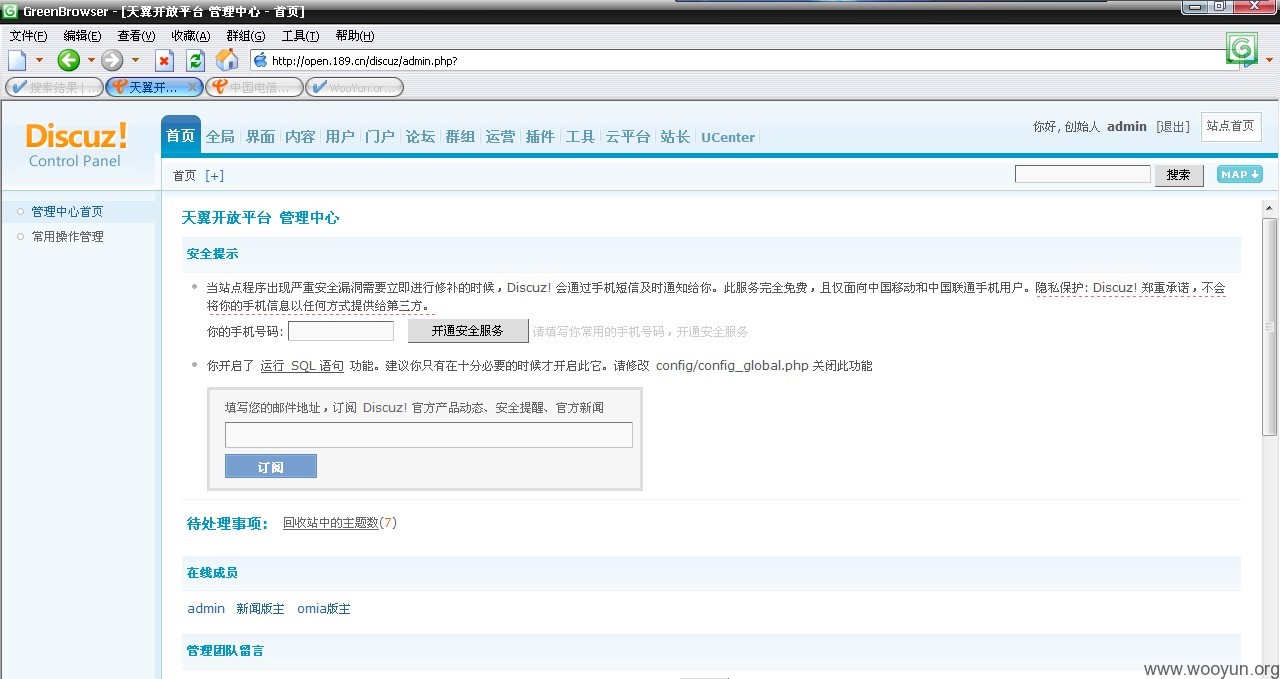The image size is (1280, 679).
Task: Select the 界面 admin nav tab
Action: point(260,137)
